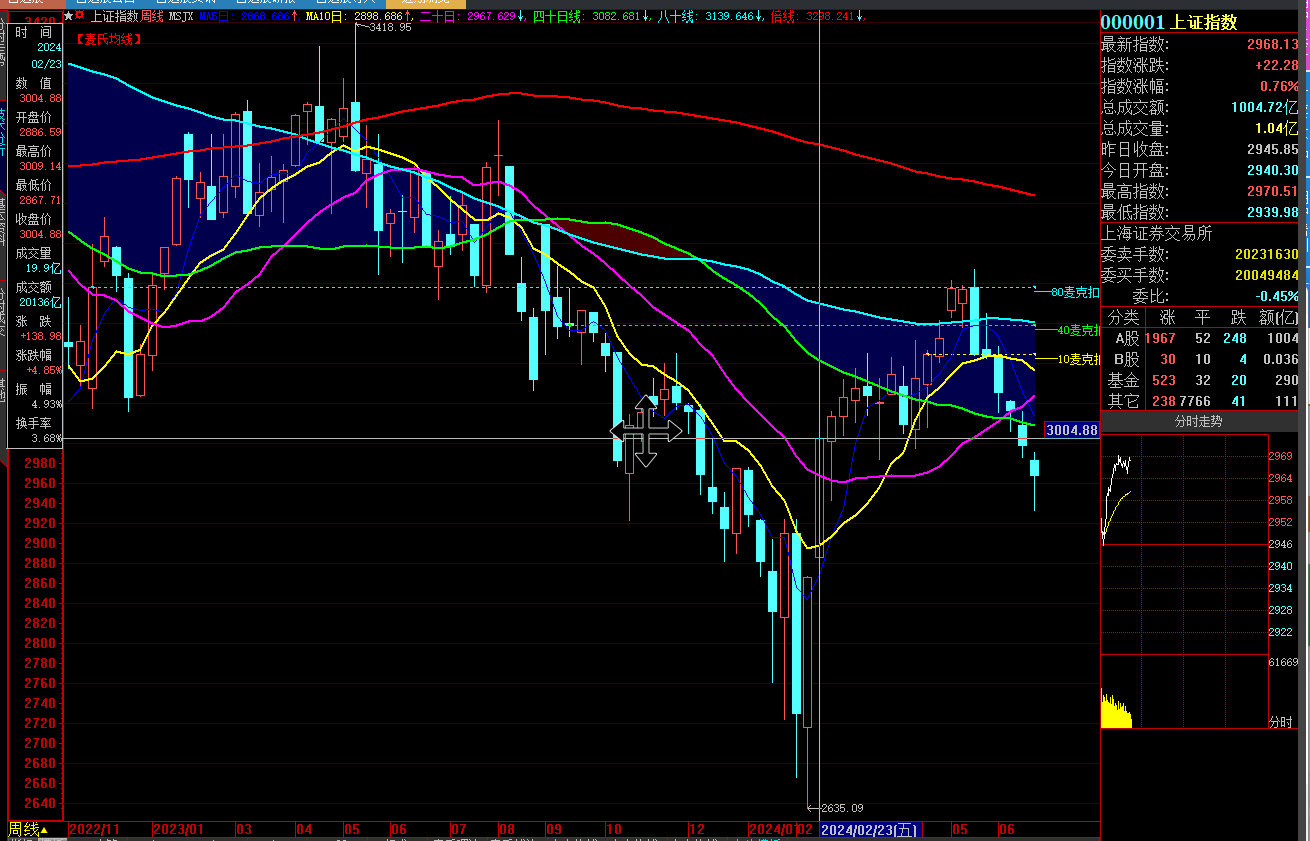Click the 3004.88 crosshair price tag

1072,430
